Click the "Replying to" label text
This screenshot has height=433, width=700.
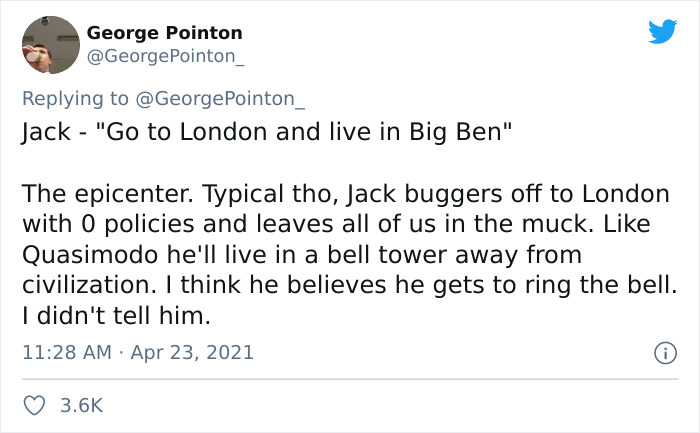[x=75, y=98]
